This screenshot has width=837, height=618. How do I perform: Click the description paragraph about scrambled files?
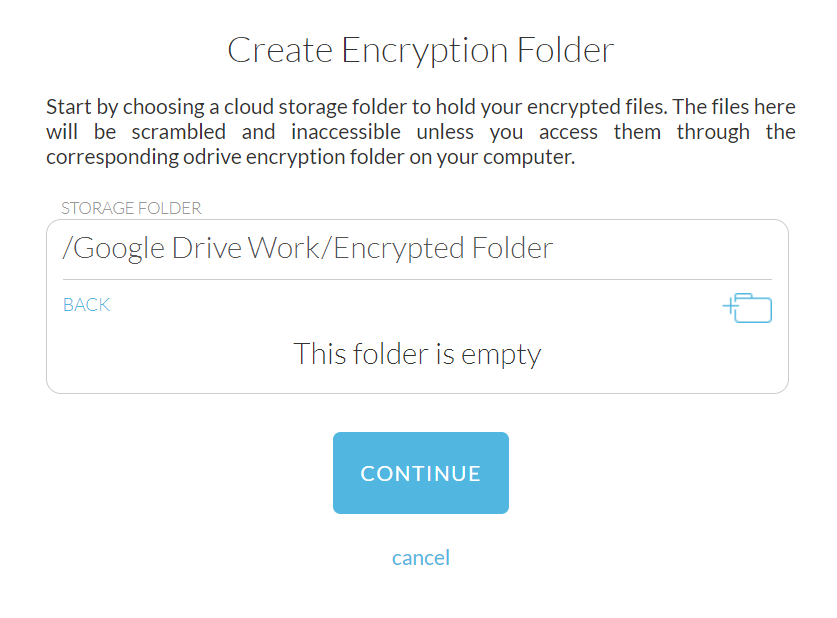420,132
